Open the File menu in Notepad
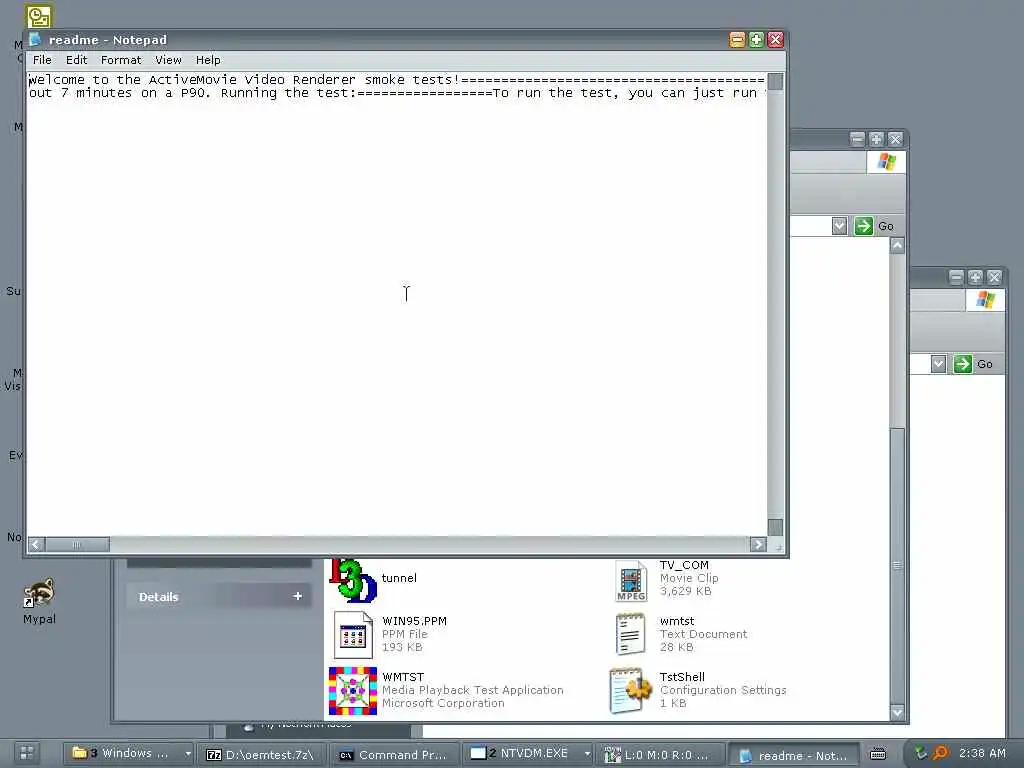 (x=42, y=60)
